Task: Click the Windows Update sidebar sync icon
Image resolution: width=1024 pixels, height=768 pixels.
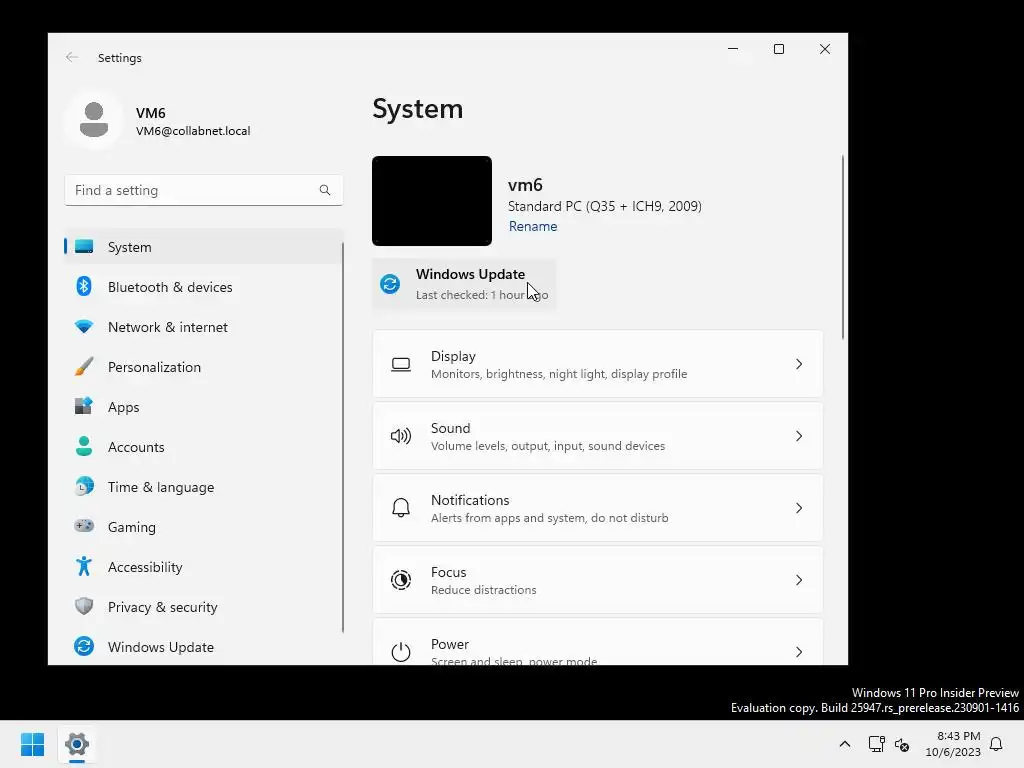Action: [84, 647]
